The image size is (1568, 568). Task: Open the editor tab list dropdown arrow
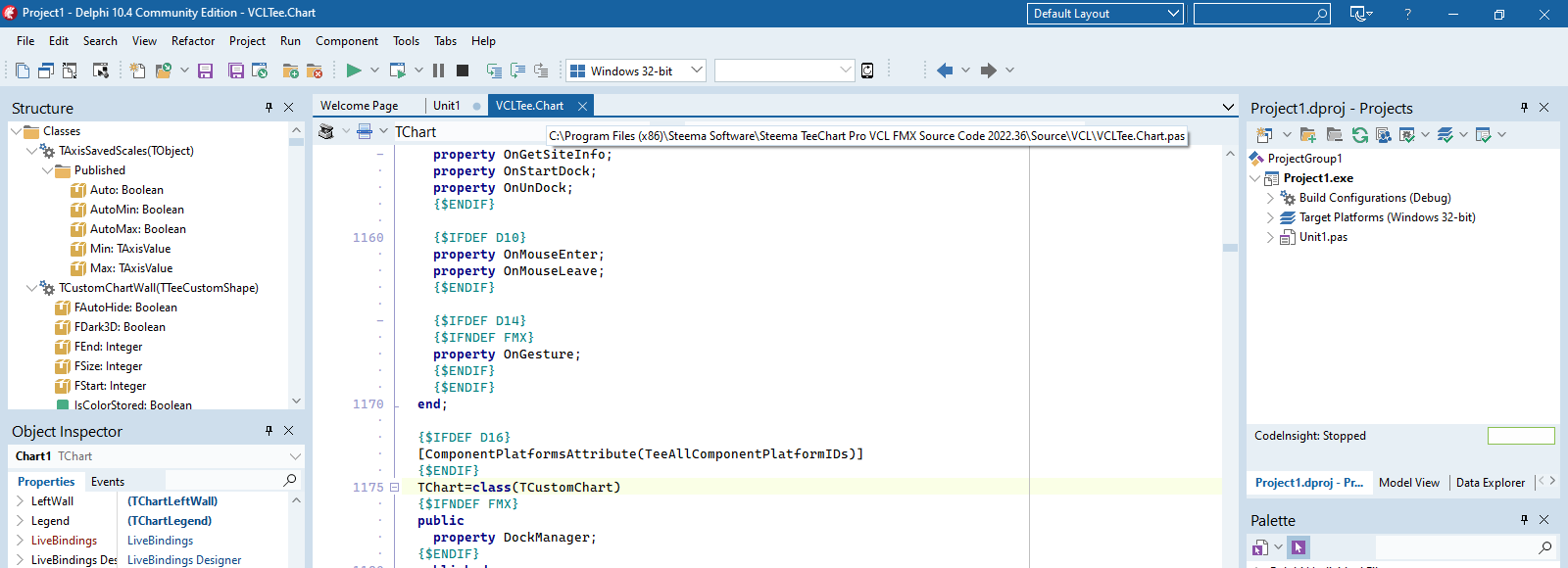[1228, 106]
